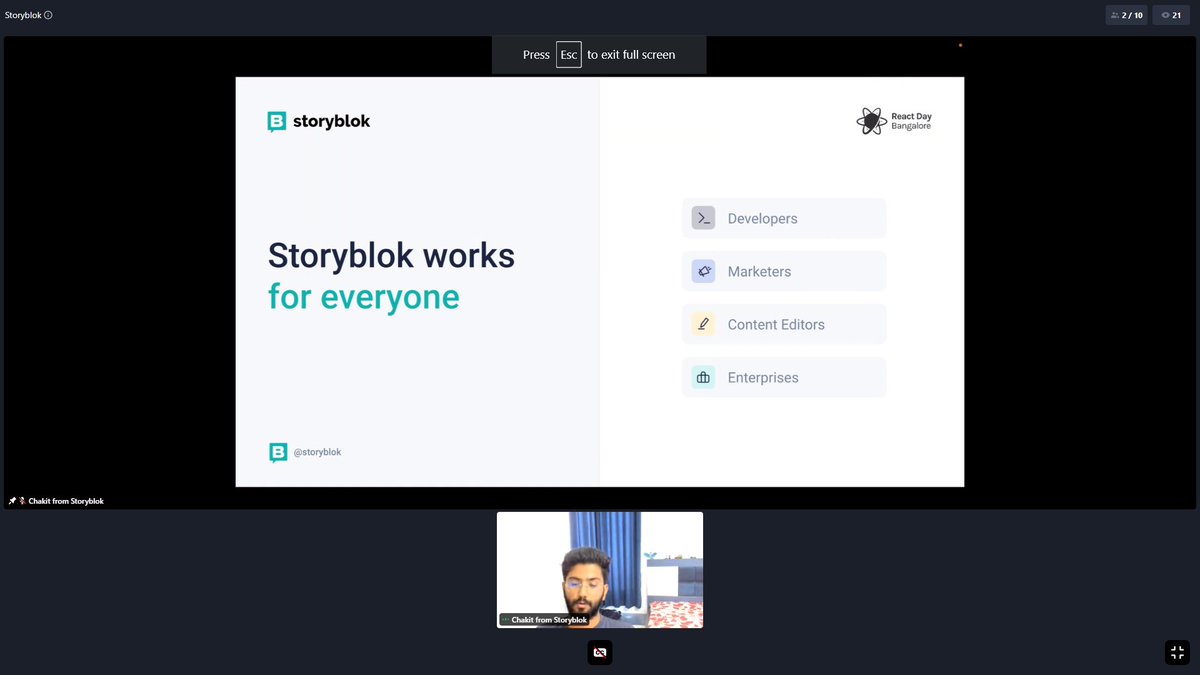Click the React Day Bangalore logo

coord(894,121)
